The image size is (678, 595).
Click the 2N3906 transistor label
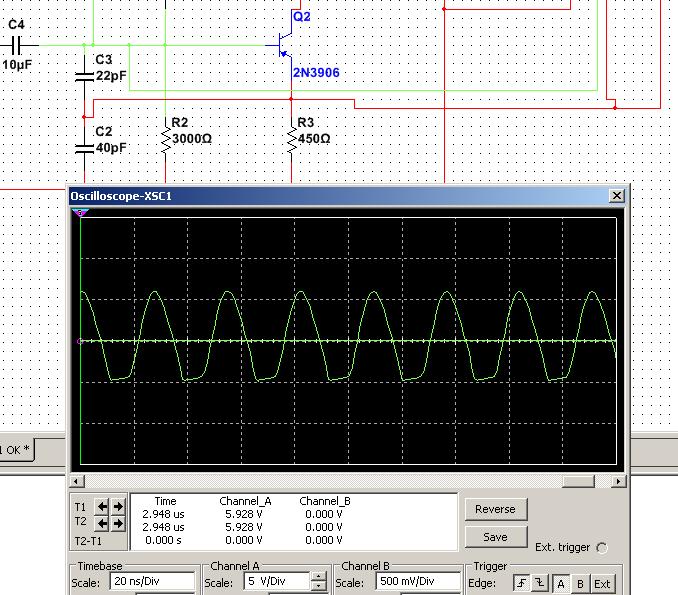tap(316, 73)
